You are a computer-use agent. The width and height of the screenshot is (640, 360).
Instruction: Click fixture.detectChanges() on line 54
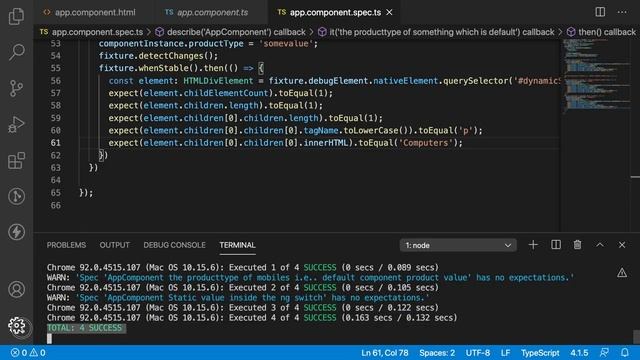pyautogui.click(x=158, y=56)
